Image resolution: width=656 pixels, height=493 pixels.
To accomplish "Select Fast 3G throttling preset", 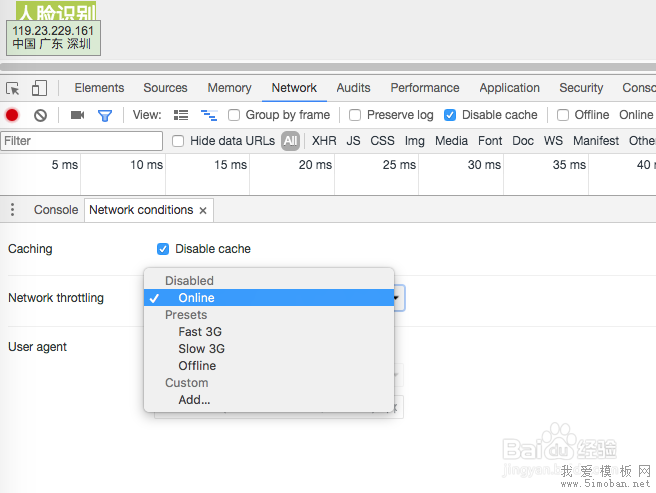I will pyautogui.click(x=200, y=332).
